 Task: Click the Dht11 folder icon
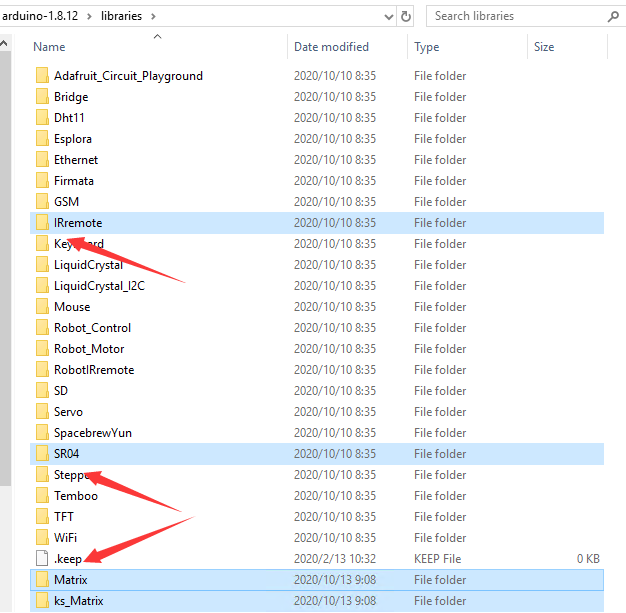click(42, 117)
